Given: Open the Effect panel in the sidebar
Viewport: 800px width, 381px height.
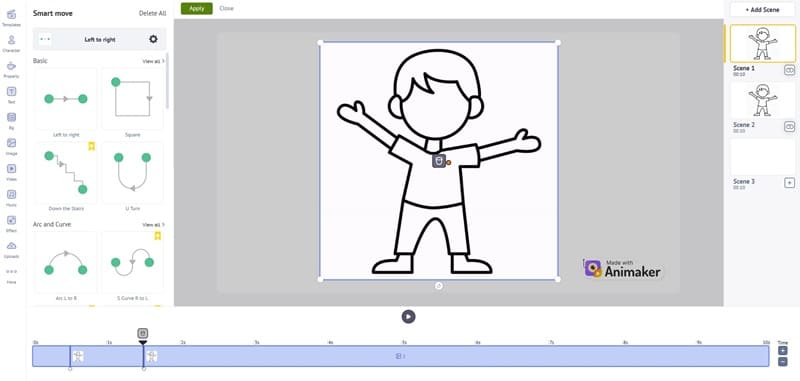Looking at the screenshot, I should 11,223.
